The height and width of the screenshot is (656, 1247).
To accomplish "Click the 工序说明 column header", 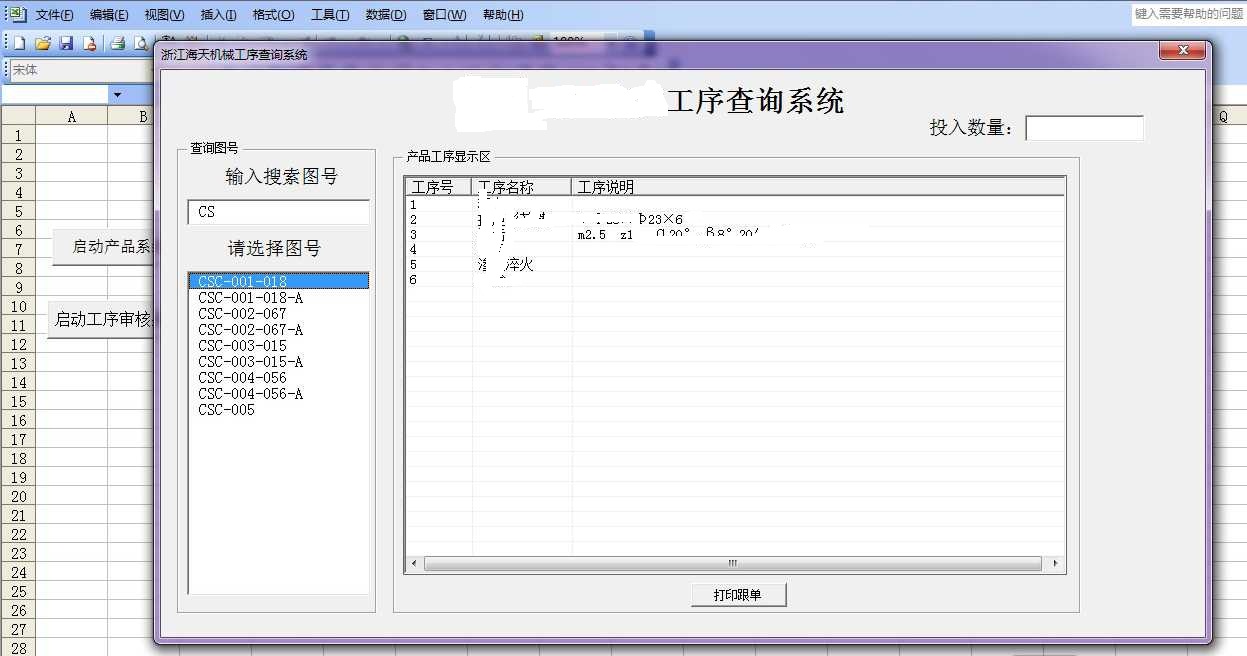I will (x=818, y=187).
